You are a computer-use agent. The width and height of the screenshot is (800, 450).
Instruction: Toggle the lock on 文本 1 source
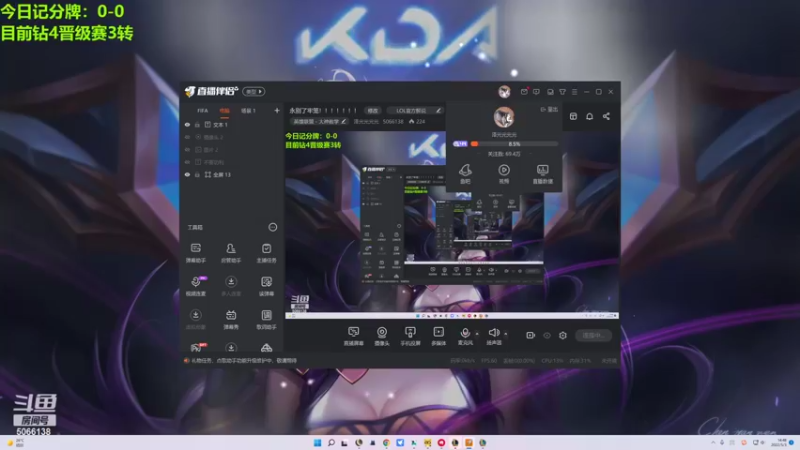[197, 124]
